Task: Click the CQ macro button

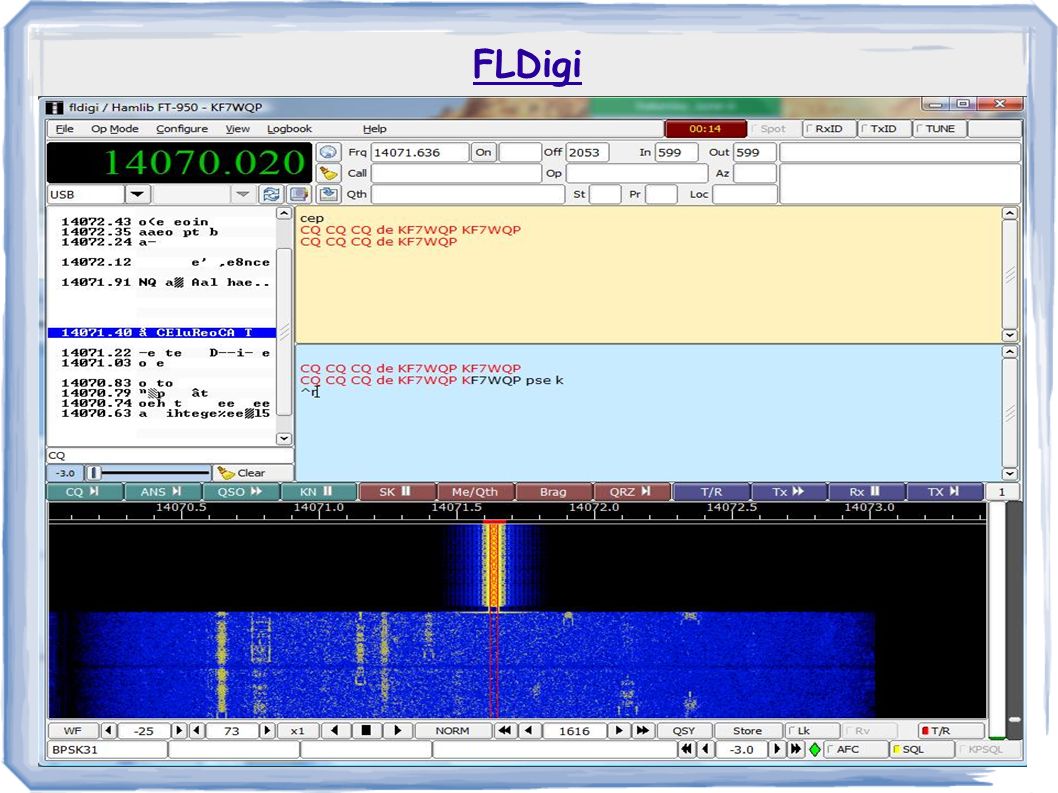Action: 84,491
